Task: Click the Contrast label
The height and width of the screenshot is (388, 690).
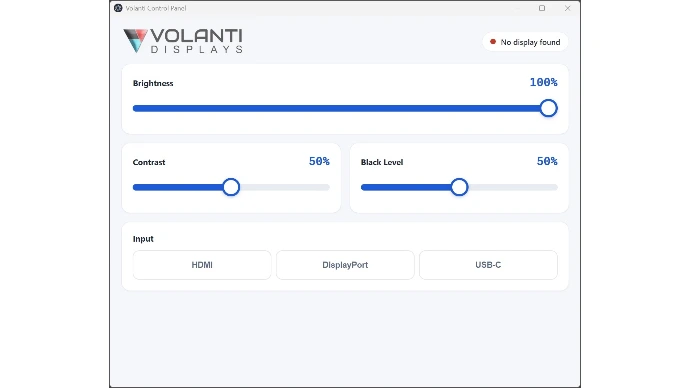Action: pyautogui.click(x=149, y=162)
